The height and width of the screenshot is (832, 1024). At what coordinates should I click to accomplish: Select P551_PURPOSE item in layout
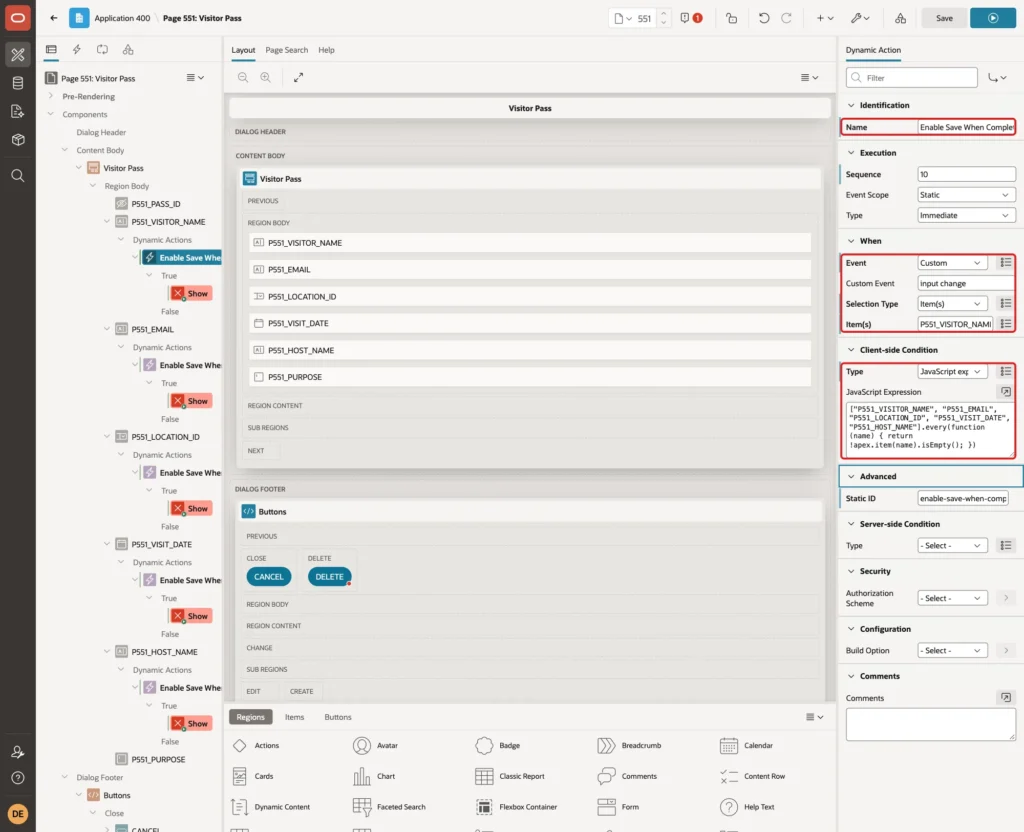tap(530, 377)
